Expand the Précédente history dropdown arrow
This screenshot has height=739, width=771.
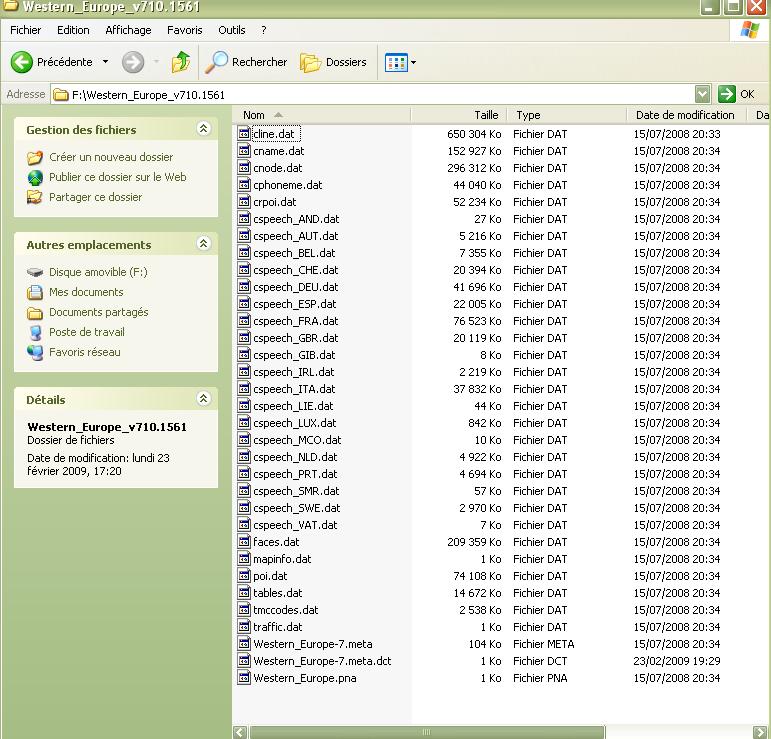point(105,62)
